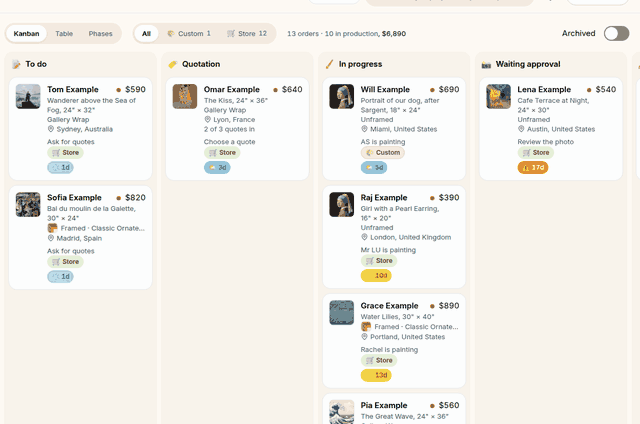Click location pin beside Miami, United States

point(364,129)
